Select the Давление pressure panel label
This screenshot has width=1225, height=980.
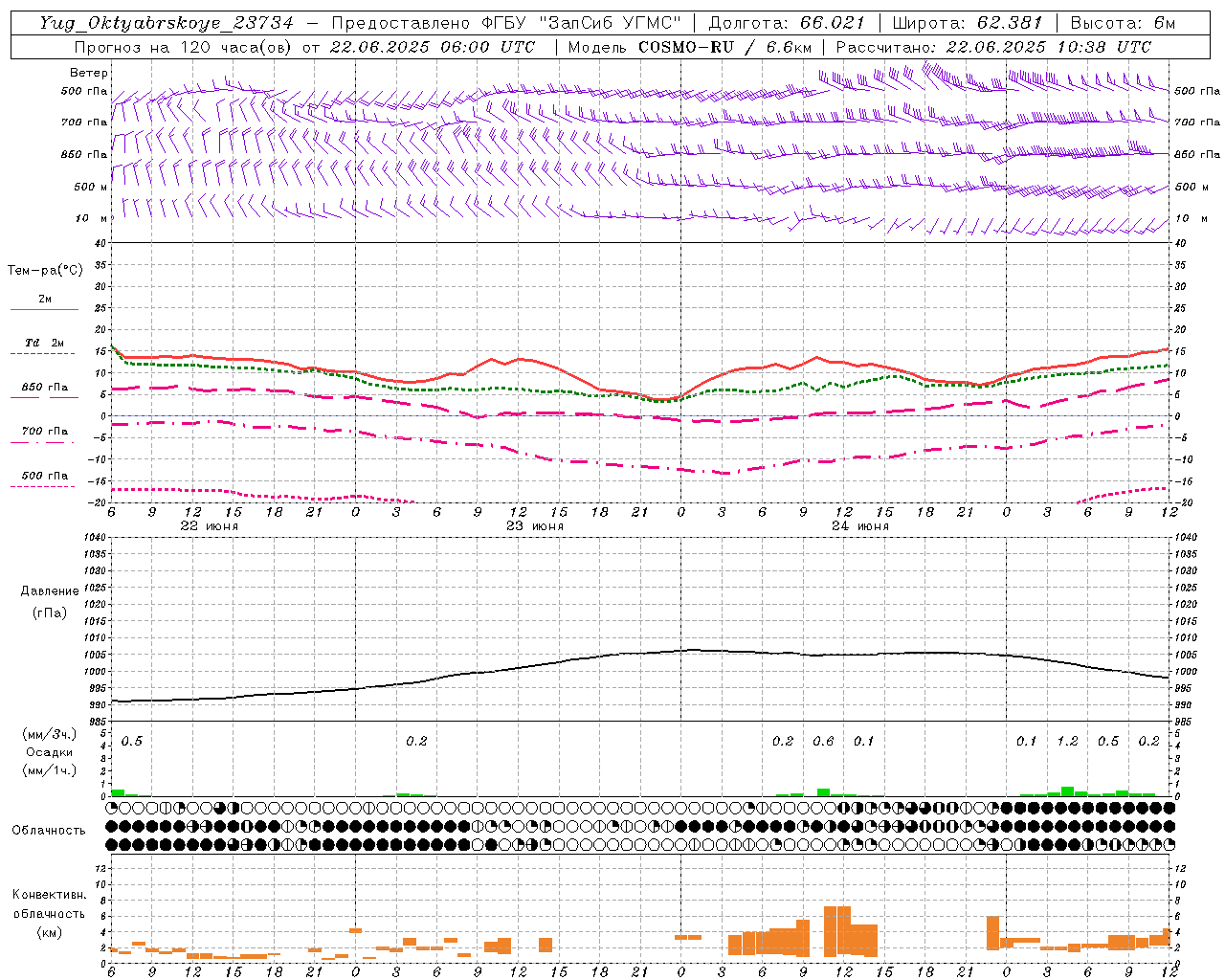[x=50, y=591]
